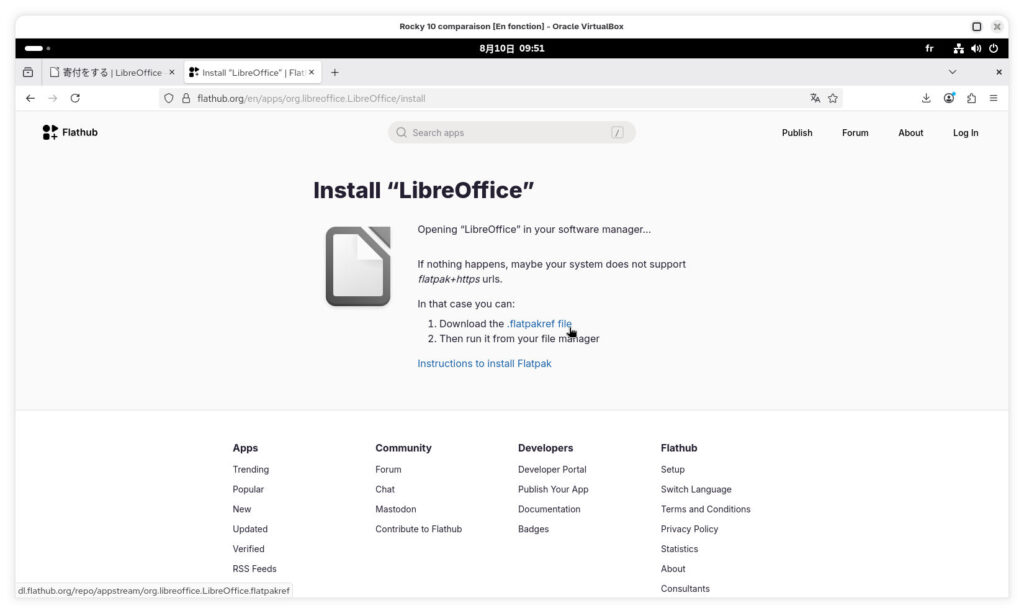Translate this page with the translate icon
1024x613 pixels.
(815, 98)
